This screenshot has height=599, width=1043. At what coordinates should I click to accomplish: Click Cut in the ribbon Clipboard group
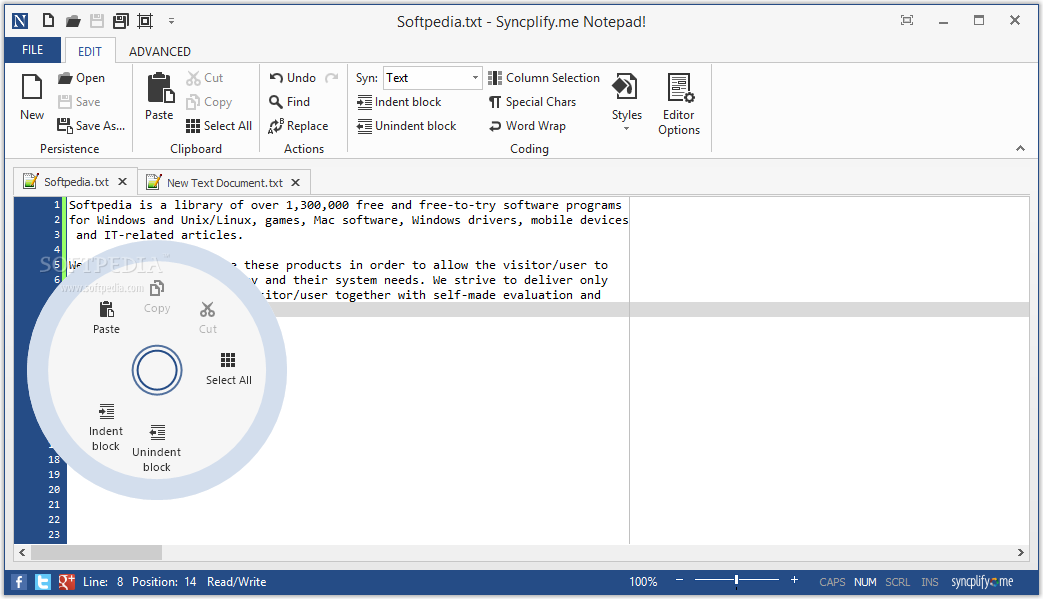pos(205,78)
